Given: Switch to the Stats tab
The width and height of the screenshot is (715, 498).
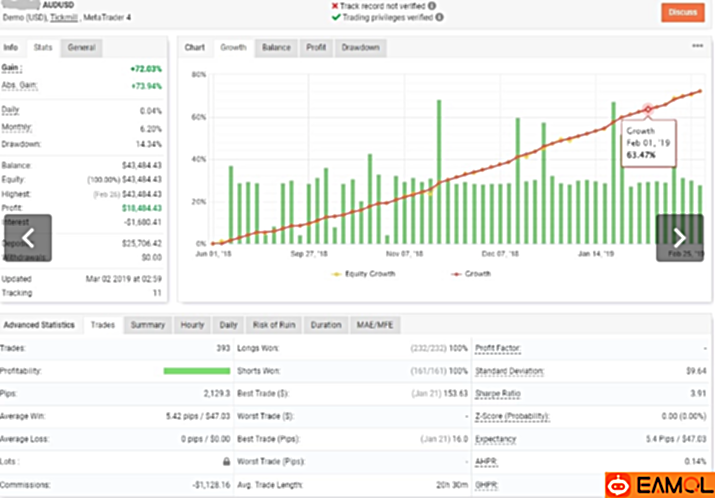Looking at the screenshot, I should coord(43,47).
